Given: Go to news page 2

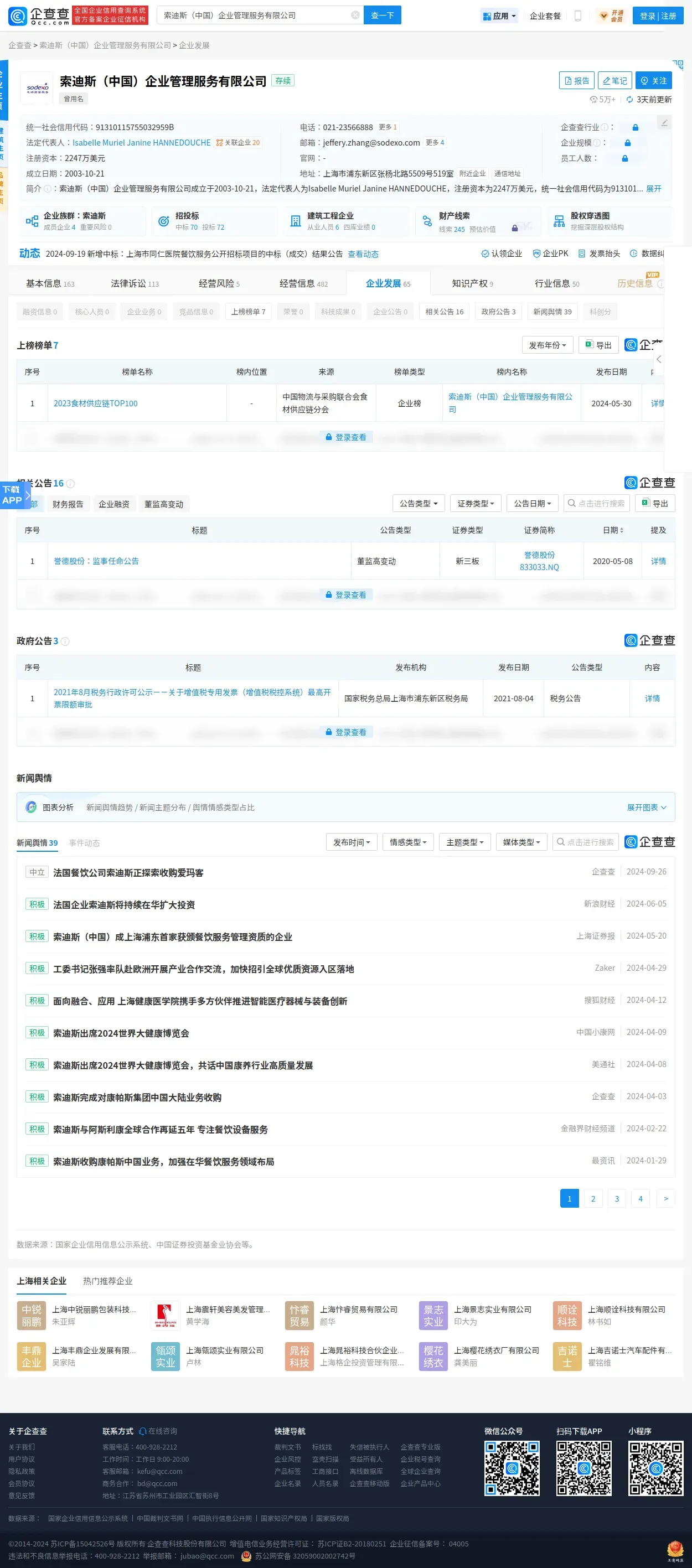Looking at the screenshot, I should point(593,1198).
